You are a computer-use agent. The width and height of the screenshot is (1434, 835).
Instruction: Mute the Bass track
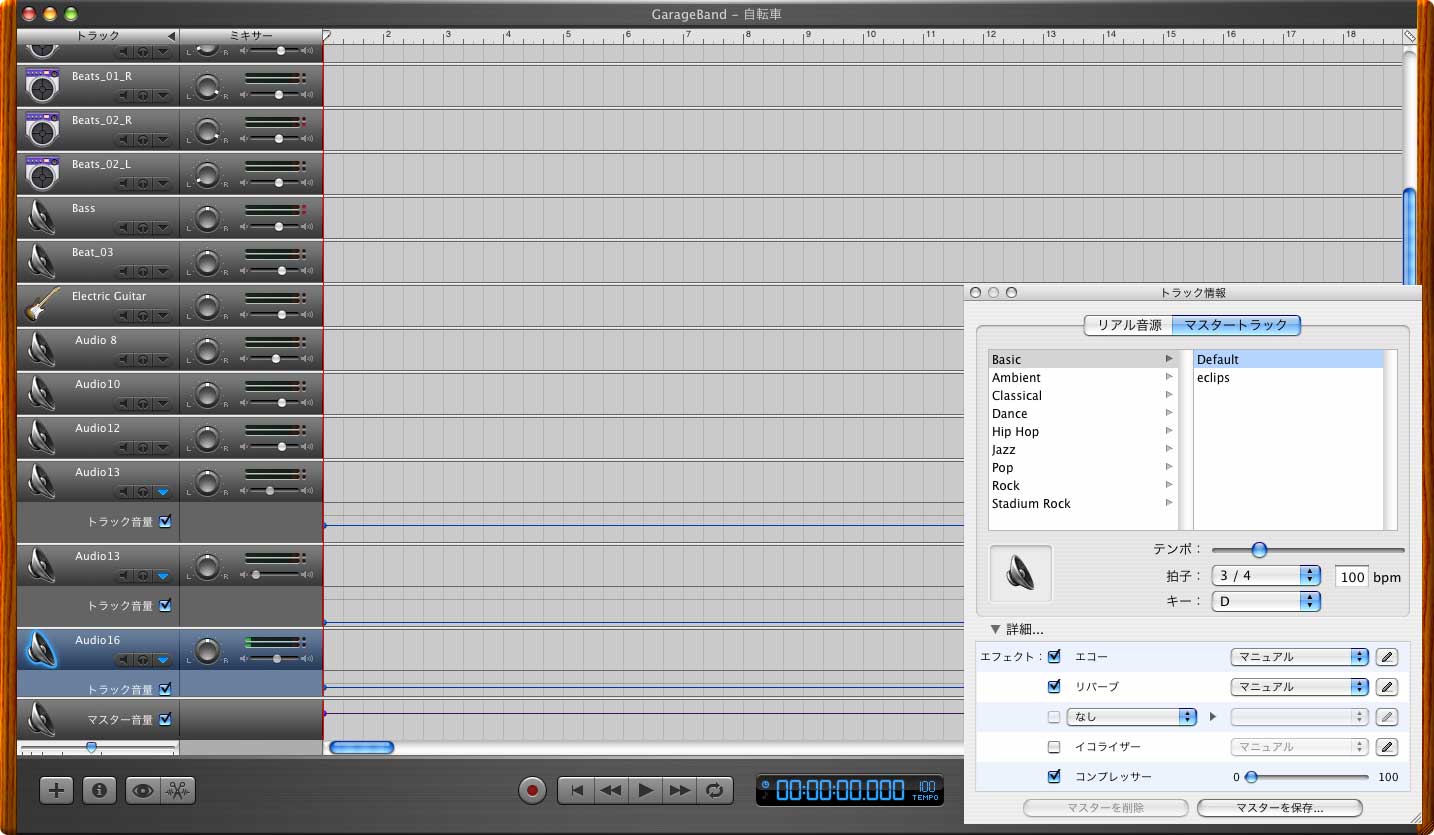click(x=124, y=228)
